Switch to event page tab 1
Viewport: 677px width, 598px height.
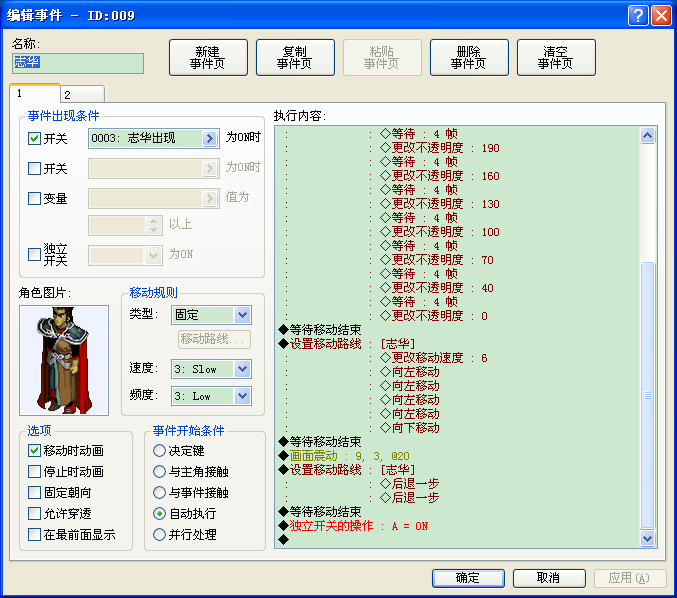(35, 93)
